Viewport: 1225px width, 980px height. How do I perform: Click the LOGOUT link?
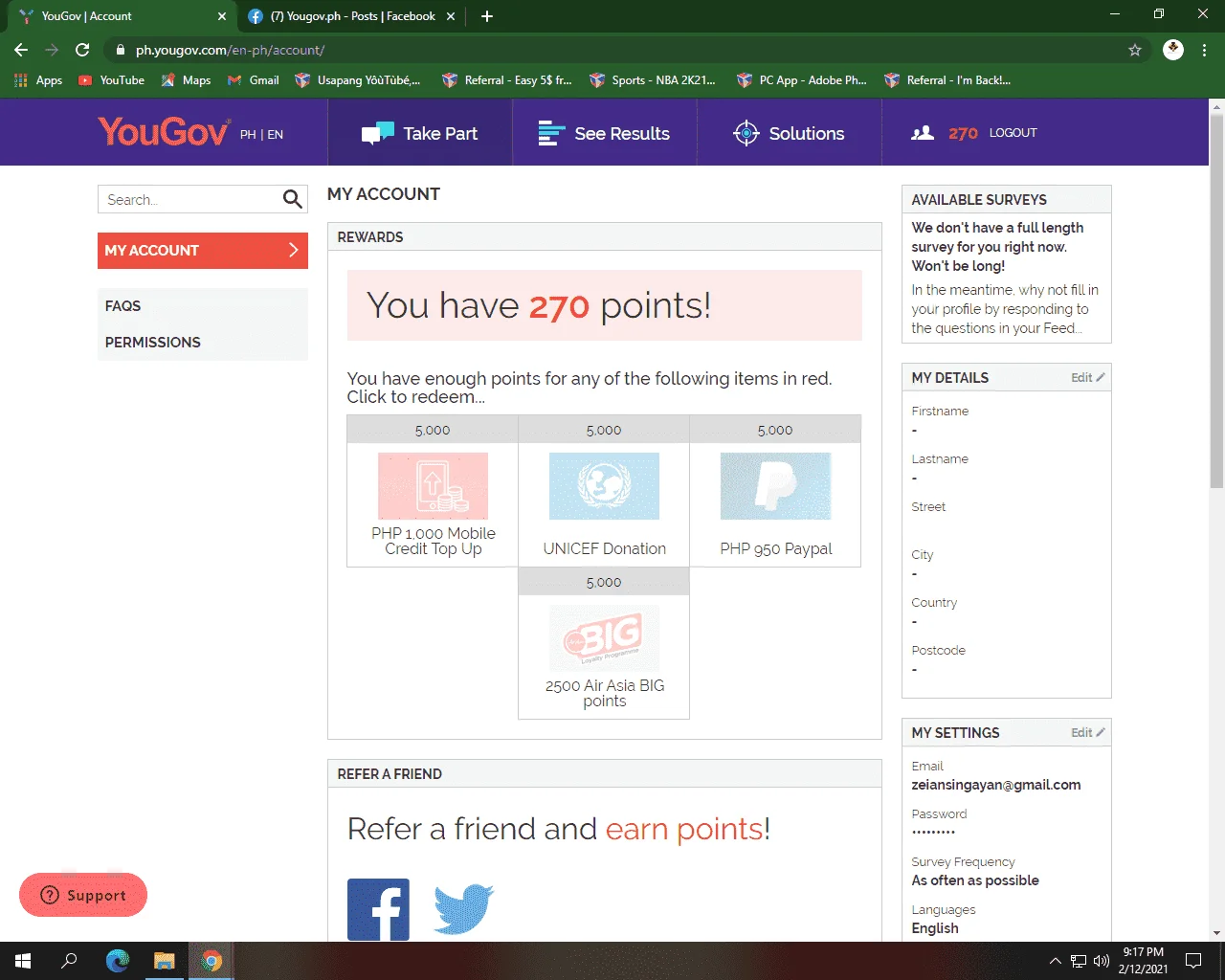[x=1013, y=133]
